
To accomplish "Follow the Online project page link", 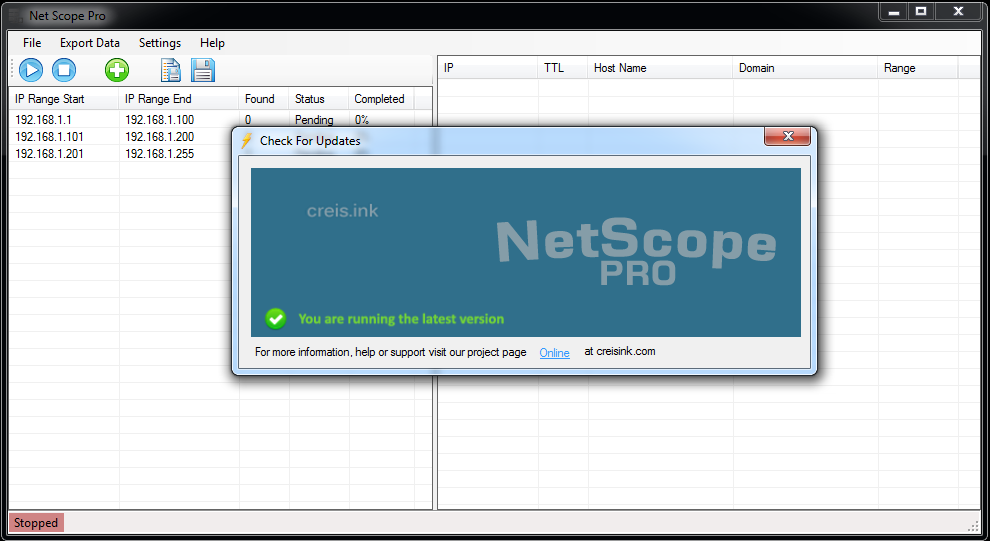I will click(554, 353).
